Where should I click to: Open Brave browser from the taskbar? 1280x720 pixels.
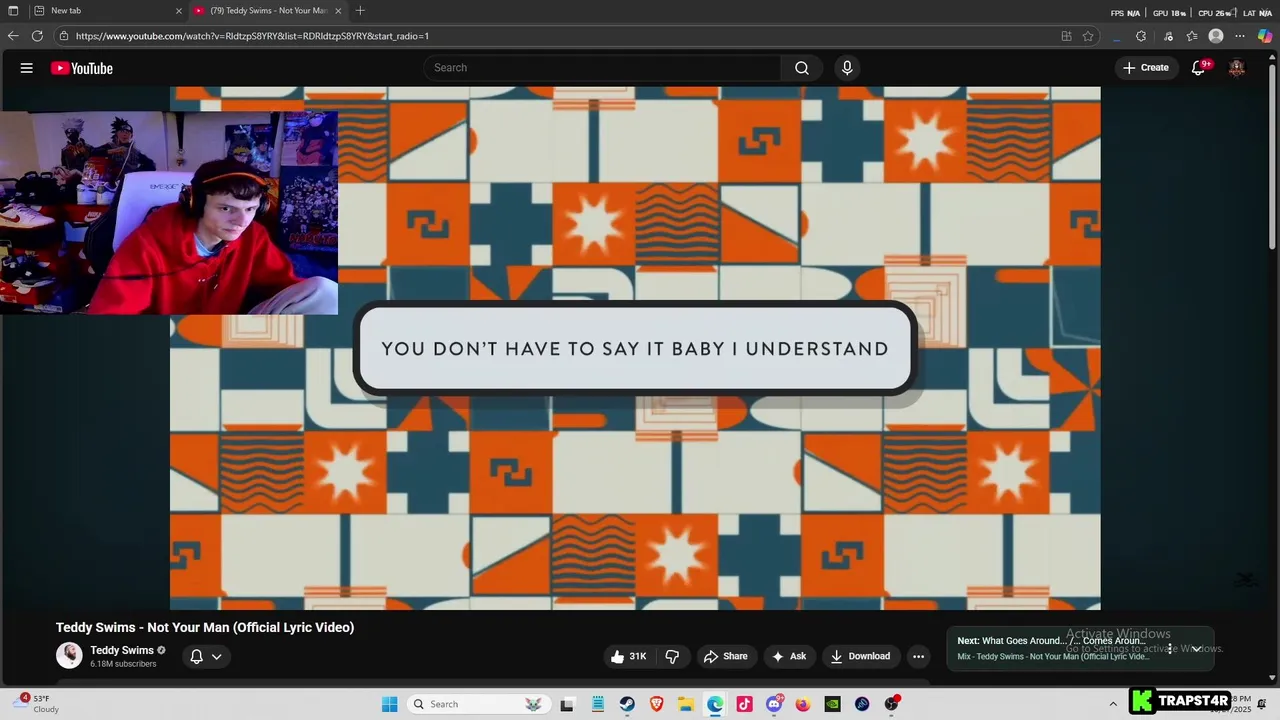657,704
